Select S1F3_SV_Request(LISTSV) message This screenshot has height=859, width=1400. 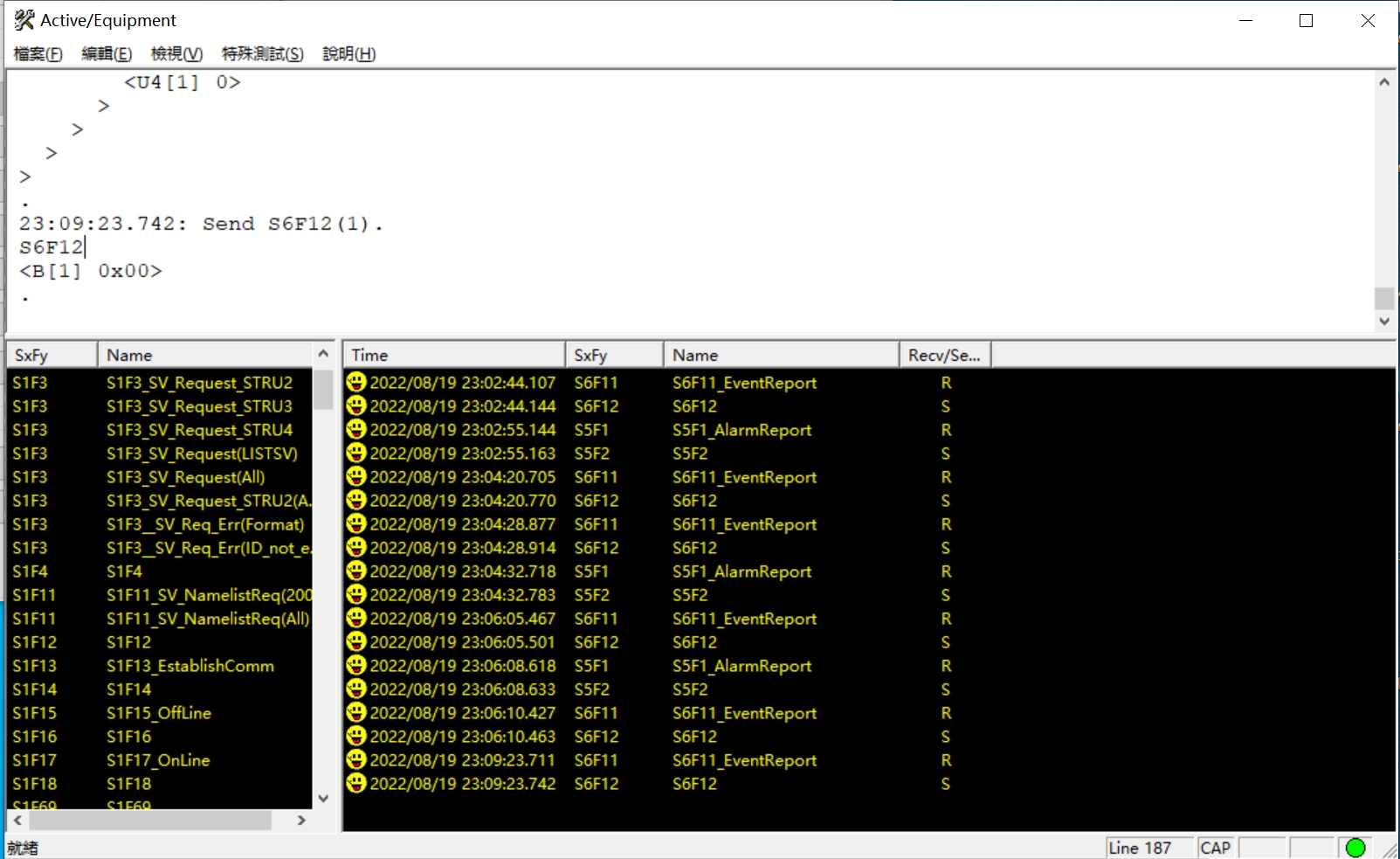click(x=160, y=453)
